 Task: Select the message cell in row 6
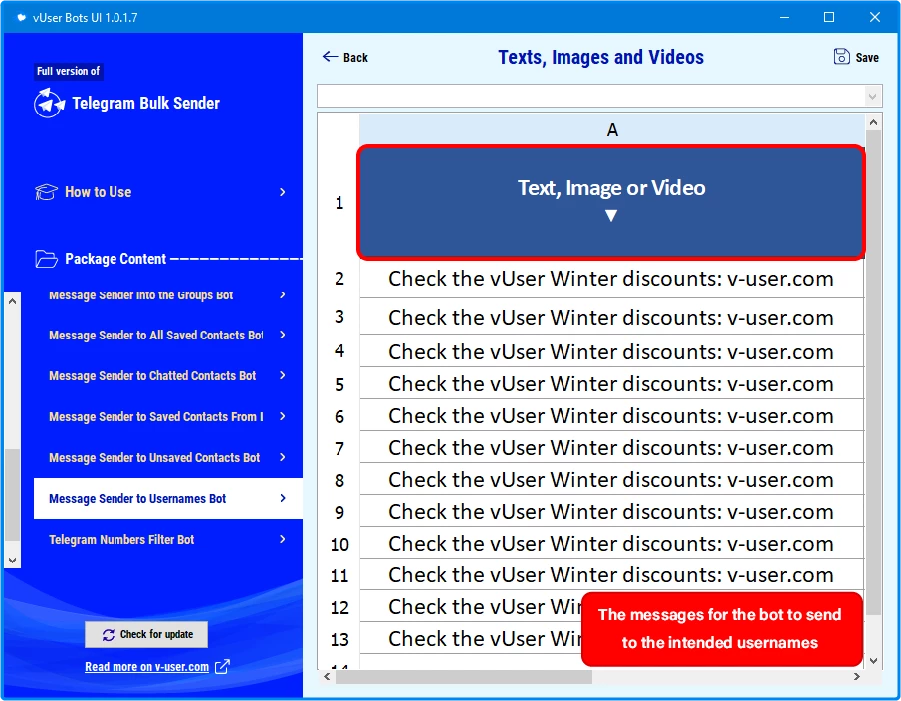click(612, 415)
